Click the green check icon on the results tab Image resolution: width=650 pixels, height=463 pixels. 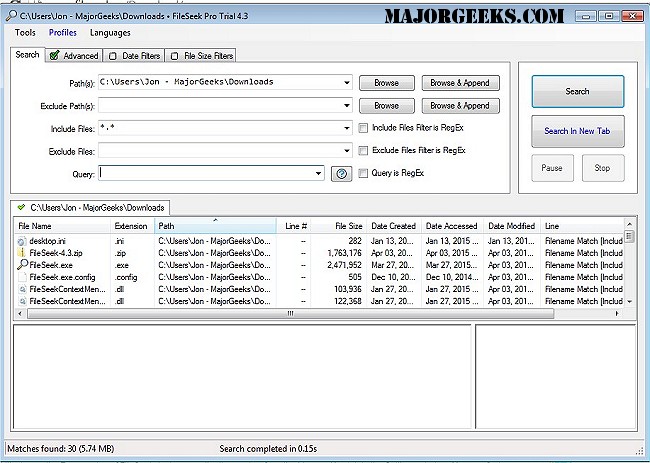click(x=21, y=207)
